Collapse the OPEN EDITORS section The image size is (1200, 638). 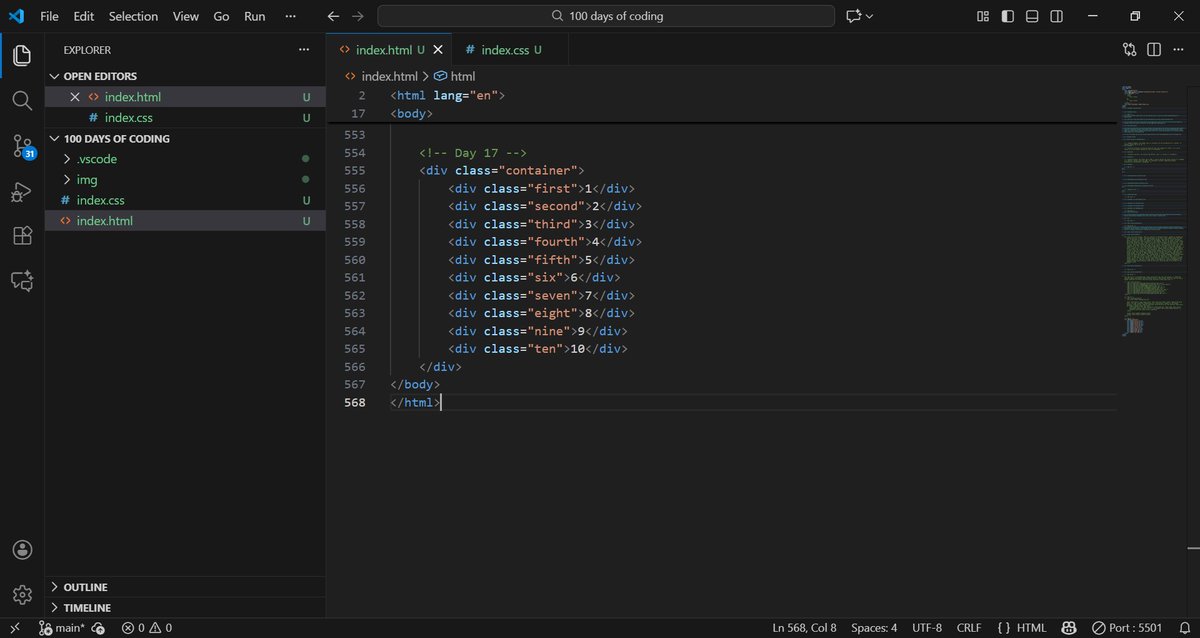click(55, 75)
